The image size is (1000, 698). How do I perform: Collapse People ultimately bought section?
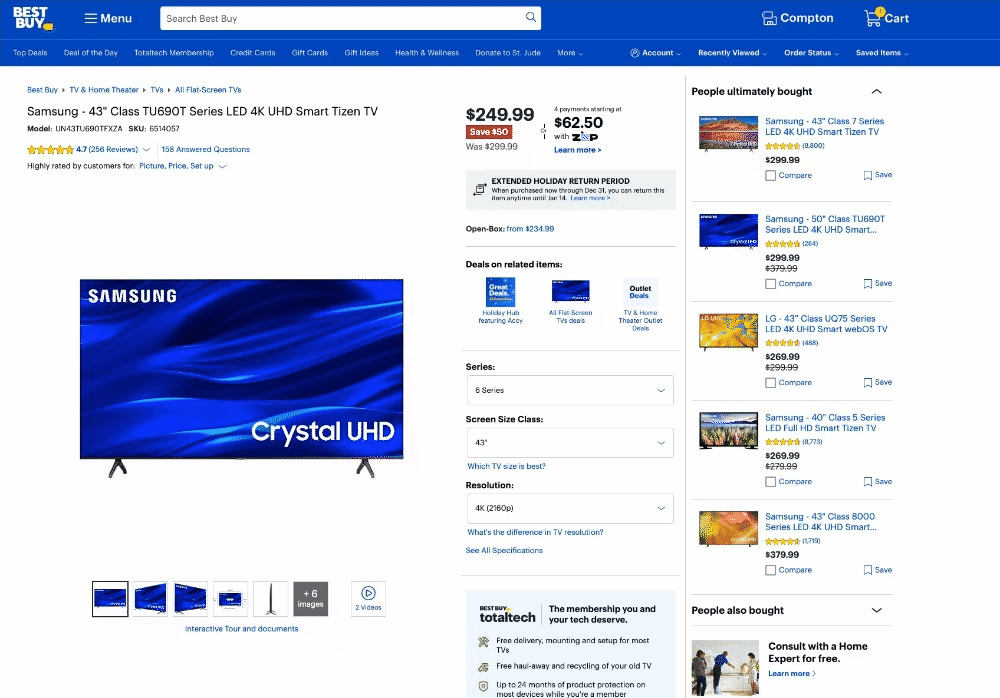[876, 91]
